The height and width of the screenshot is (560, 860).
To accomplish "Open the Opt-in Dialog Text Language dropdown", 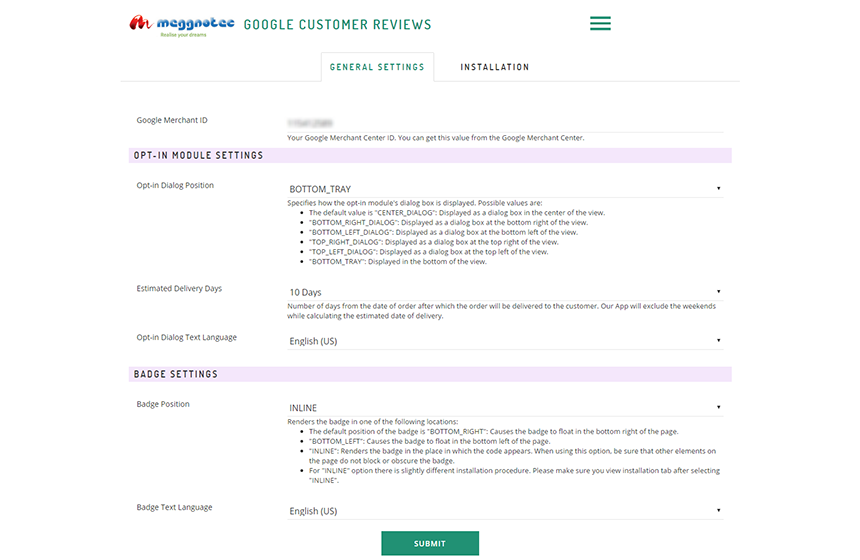I will click(x=505, y=341).
